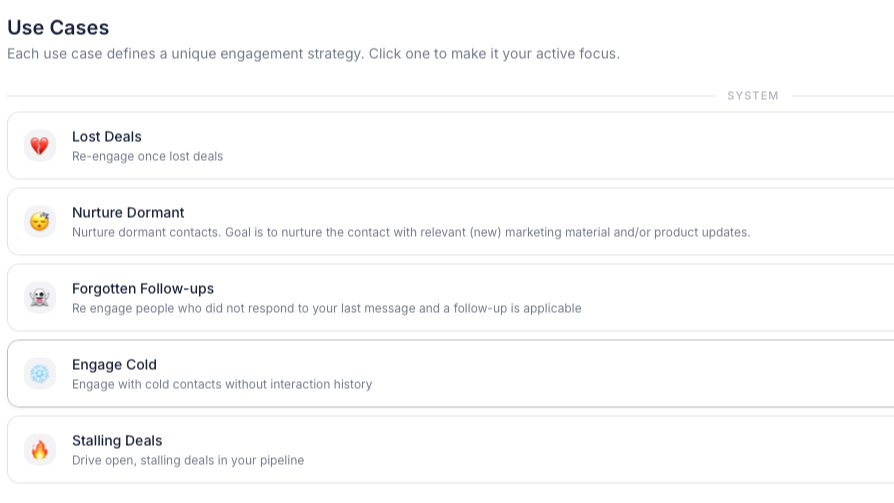
Task: Select the Nurture Dormant title
Action: tap(128, 213)
